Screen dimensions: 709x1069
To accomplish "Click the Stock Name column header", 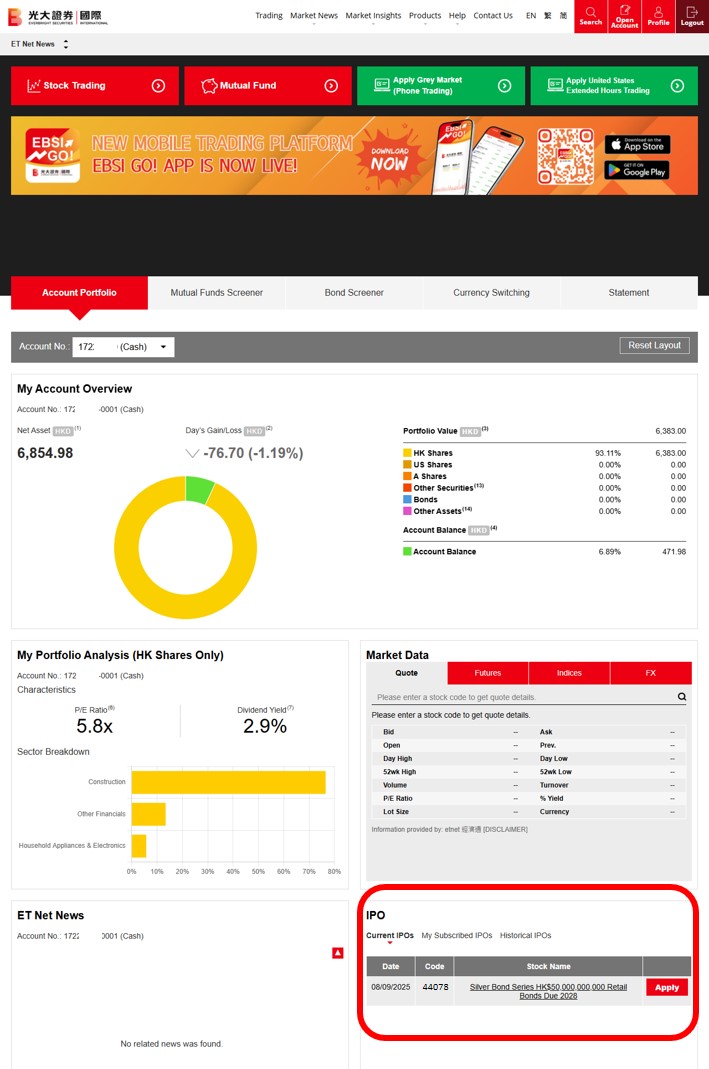I will click(548, 966).
